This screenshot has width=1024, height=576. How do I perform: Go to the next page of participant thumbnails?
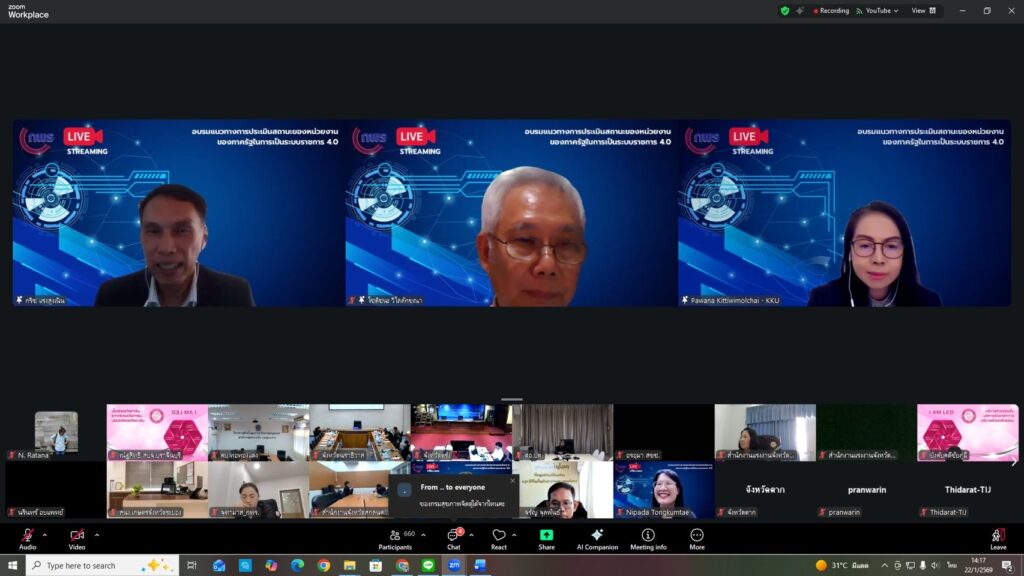pyautogui.click(x=1014, y=461)
